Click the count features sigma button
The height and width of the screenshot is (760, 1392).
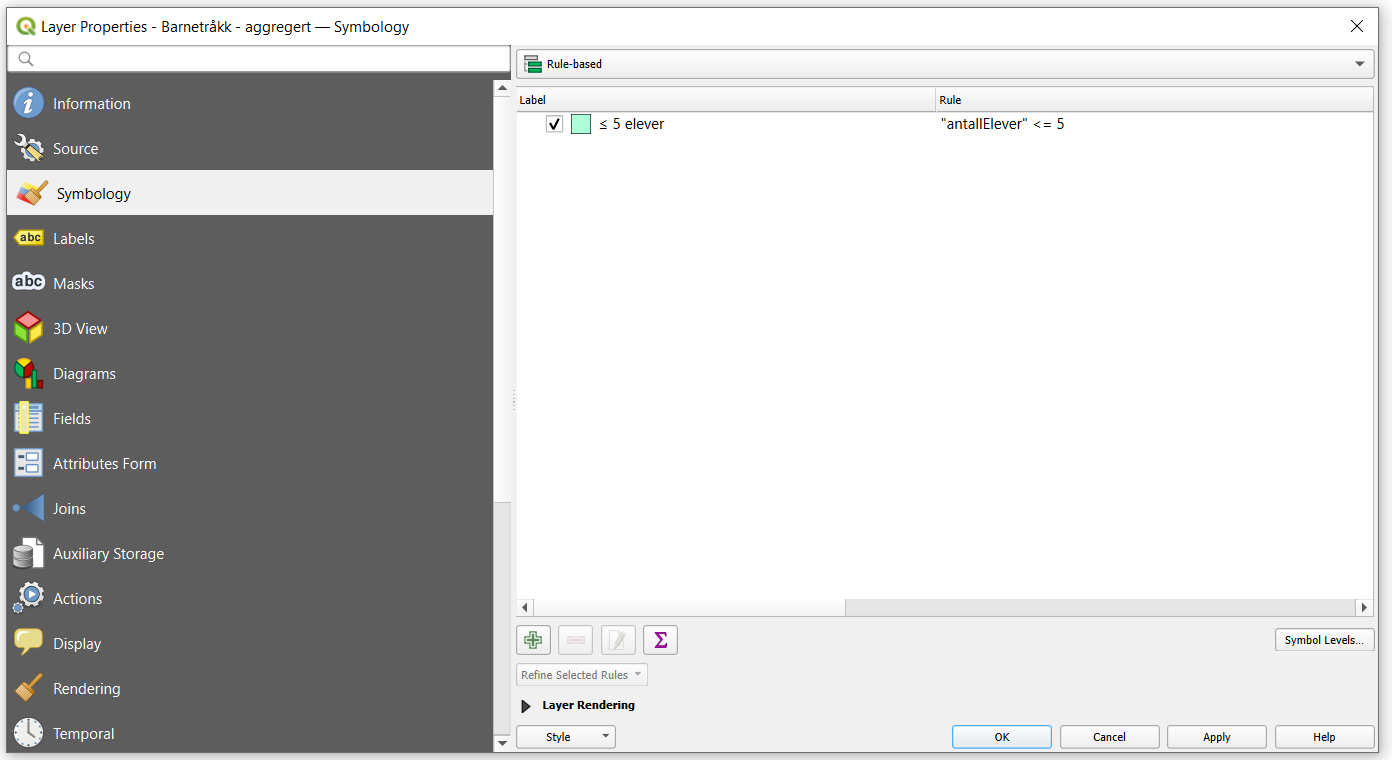(x=660, y=640)
